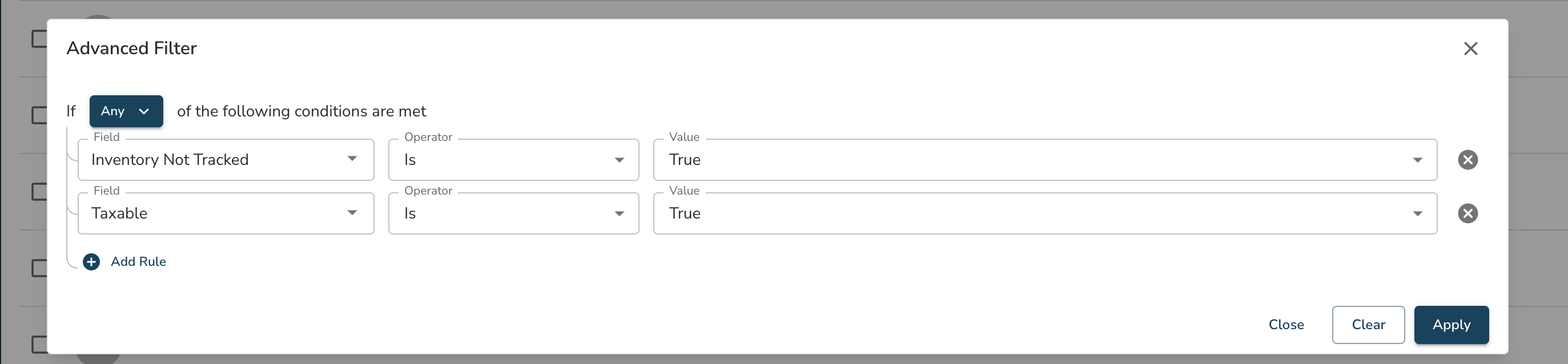
Task: Click the chevron on the Any button
Action: 144,111
